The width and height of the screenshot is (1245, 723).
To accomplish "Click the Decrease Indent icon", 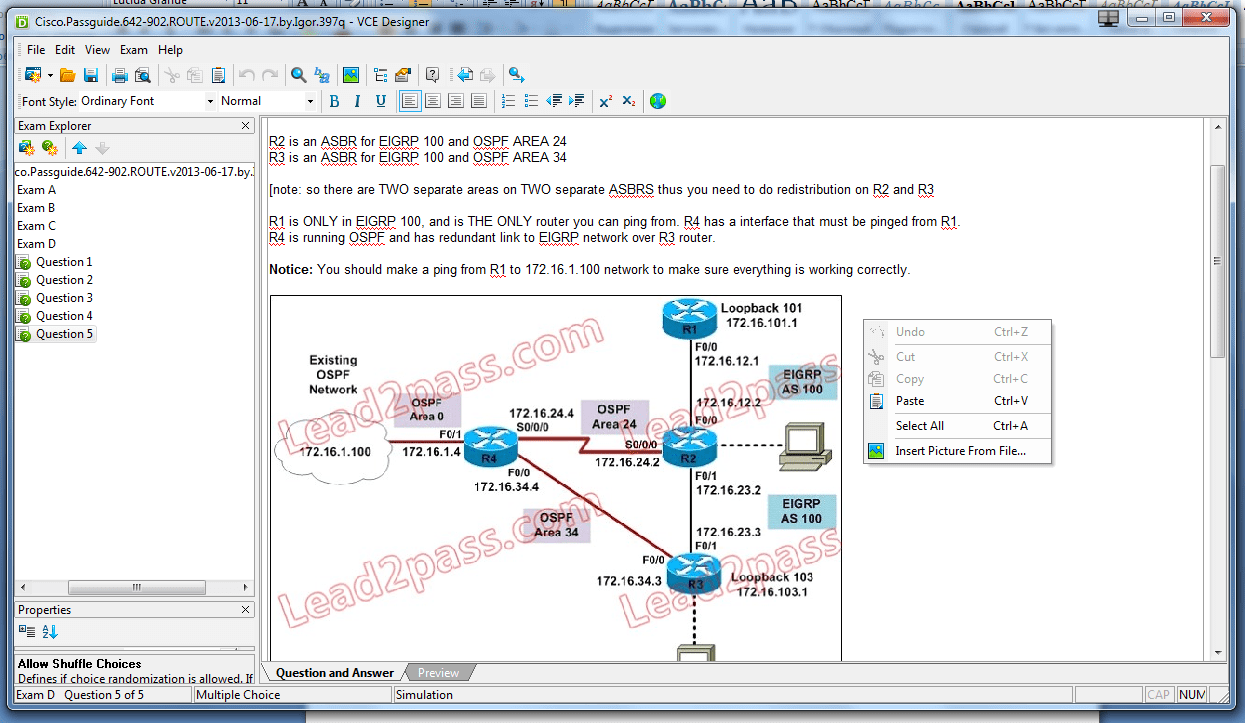I will 554,101.
